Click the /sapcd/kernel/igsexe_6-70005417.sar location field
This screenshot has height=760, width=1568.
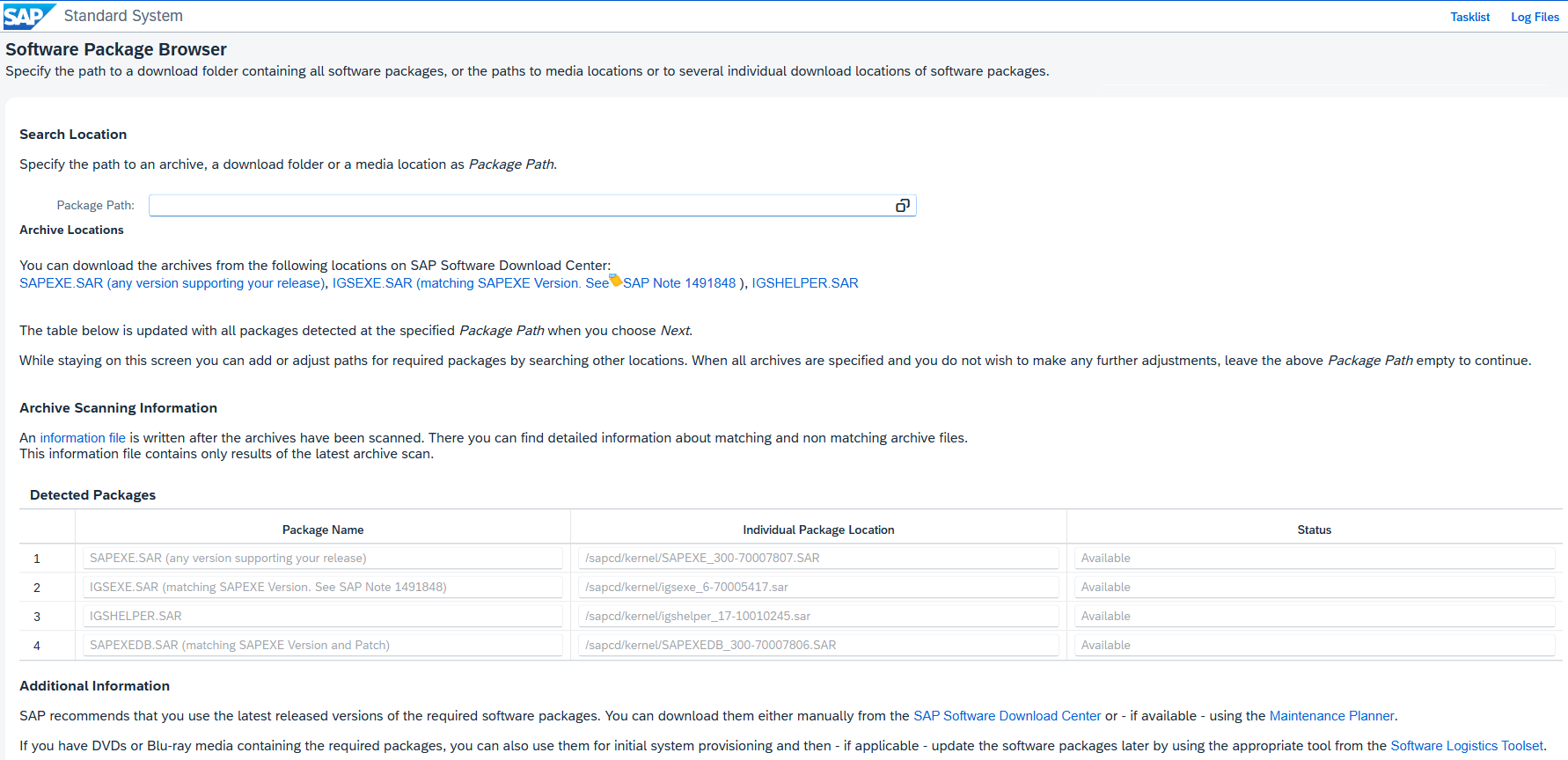click(x=818, y=587)
